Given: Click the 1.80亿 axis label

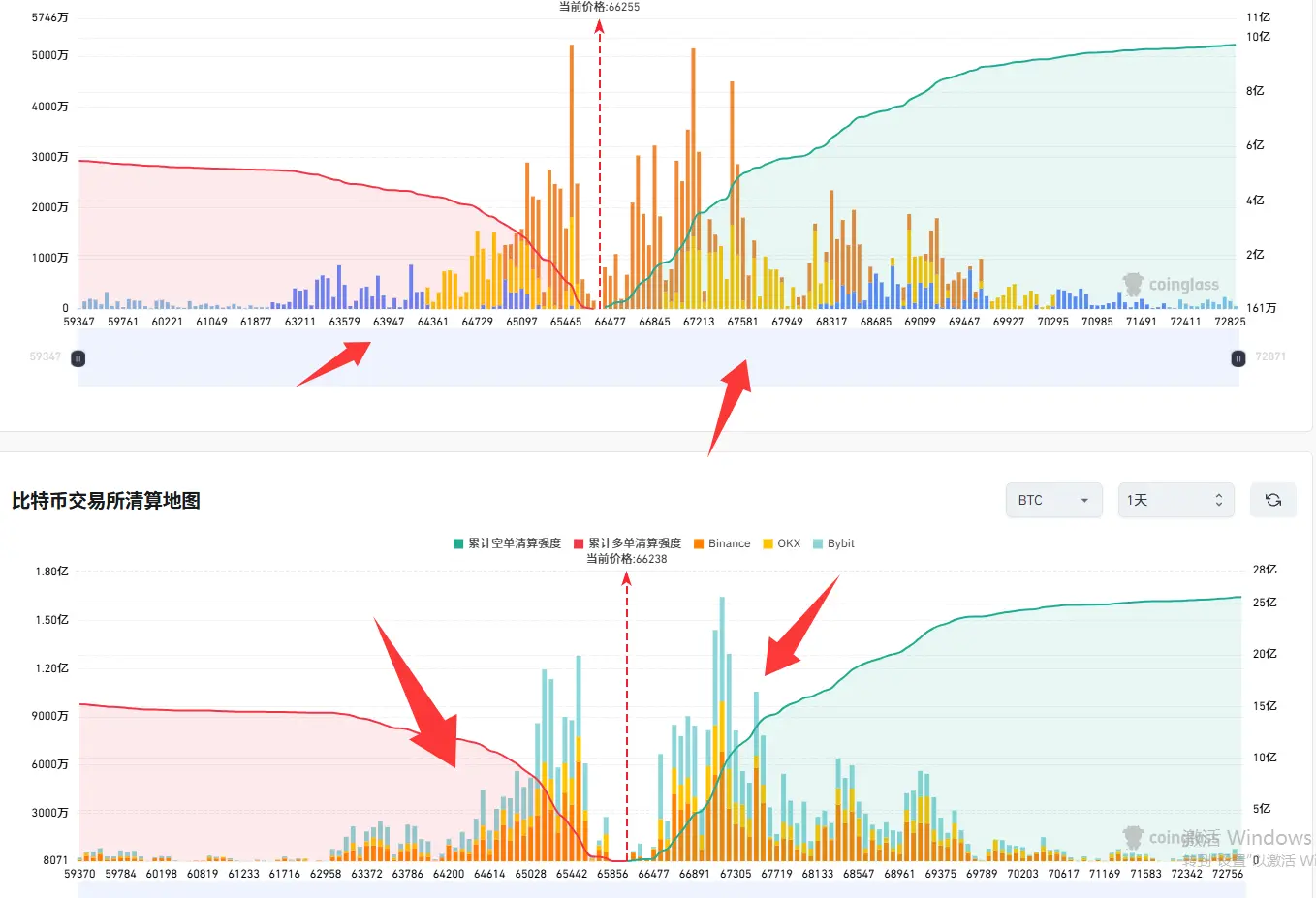Looking at the screenshot, I should click(x=51, y=572).
